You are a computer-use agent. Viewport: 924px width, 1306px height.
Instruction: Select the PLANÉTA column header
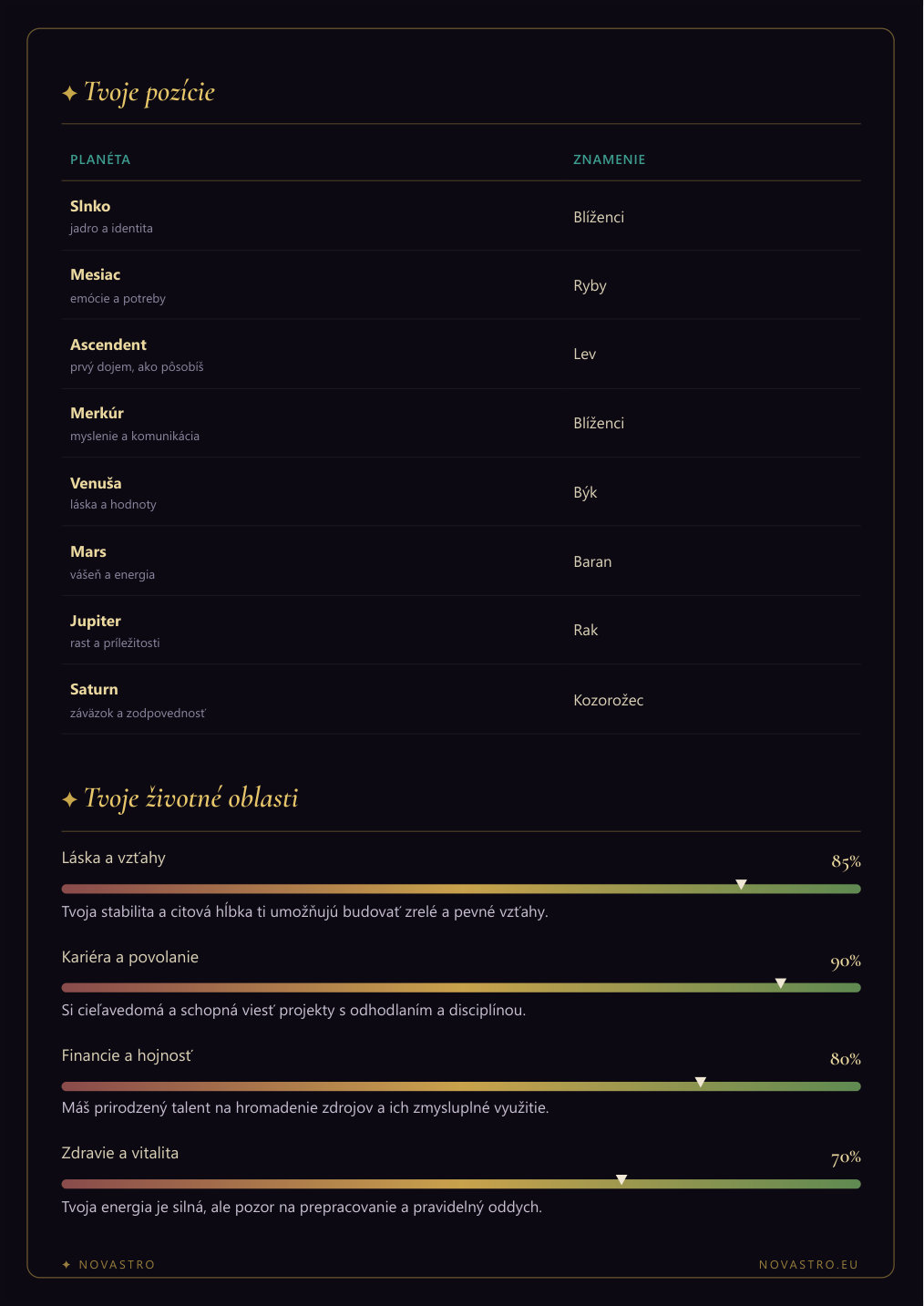[100, 159]
